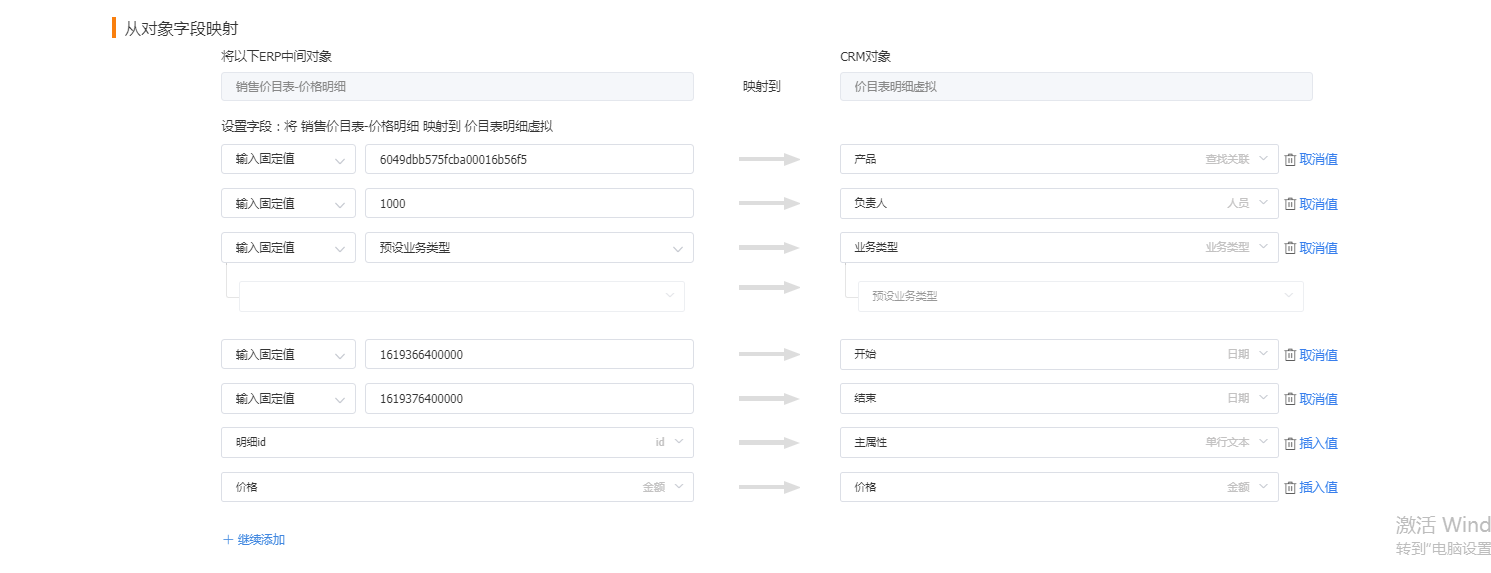Open the 负责人 CRM field dropdown

pos(1059,203)
